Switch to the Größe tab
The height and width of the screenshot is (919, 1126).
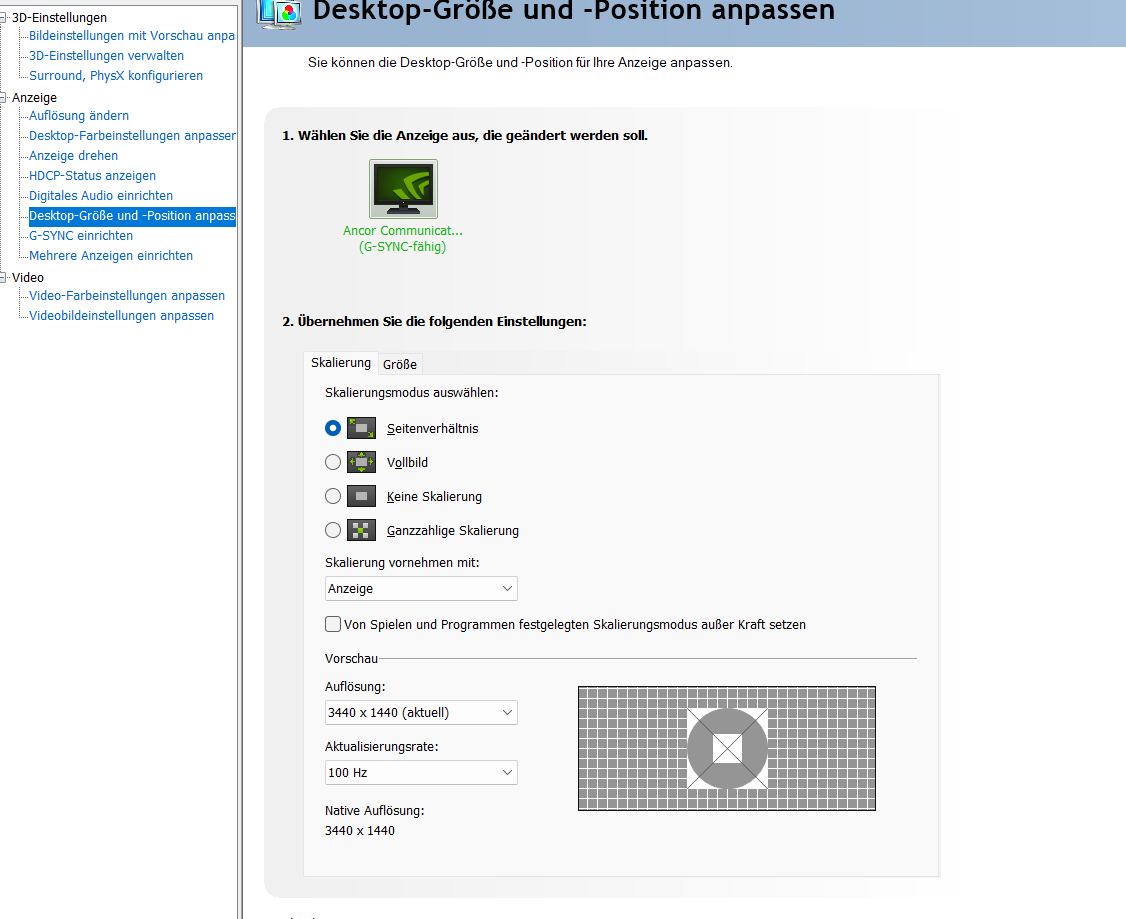[400, 364]
